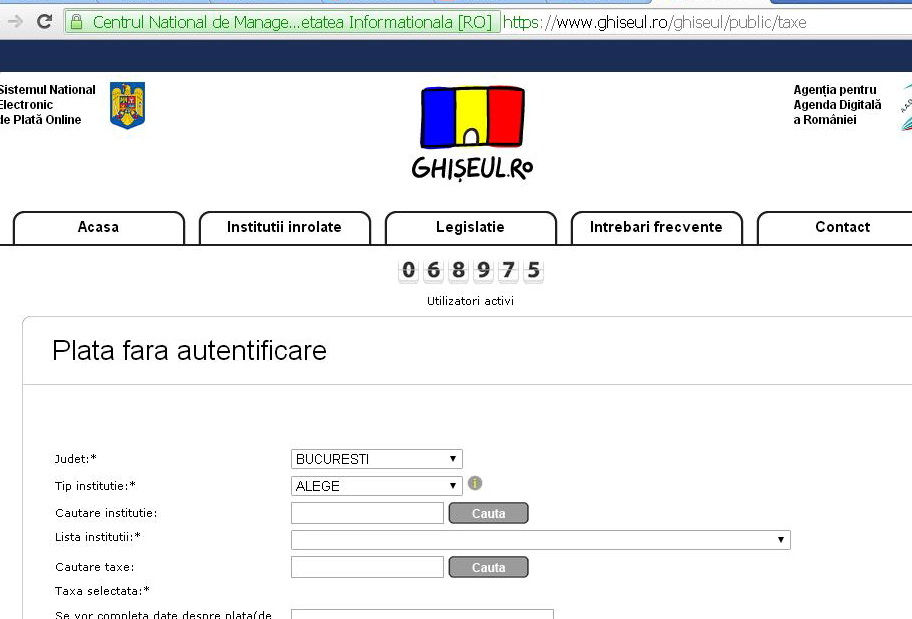Viewport: 912px width, 619px height.
Task: Click the browser forward arrow
Action: click(x=15, y=22)
